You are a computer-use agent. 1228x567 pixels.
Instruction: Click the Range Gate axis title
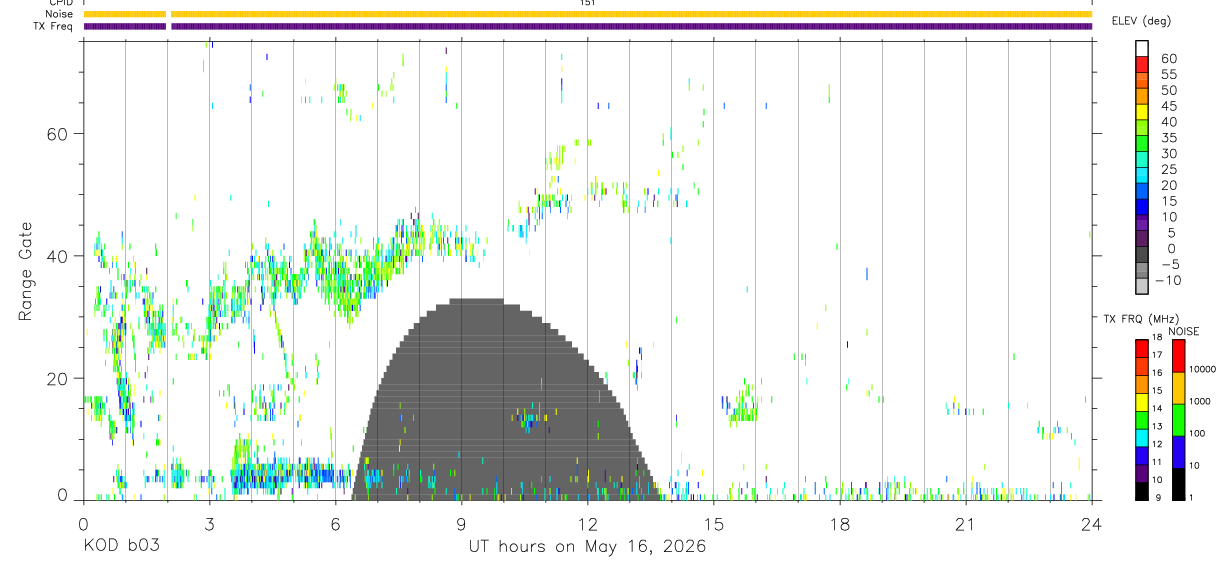(x=26, y=272)
